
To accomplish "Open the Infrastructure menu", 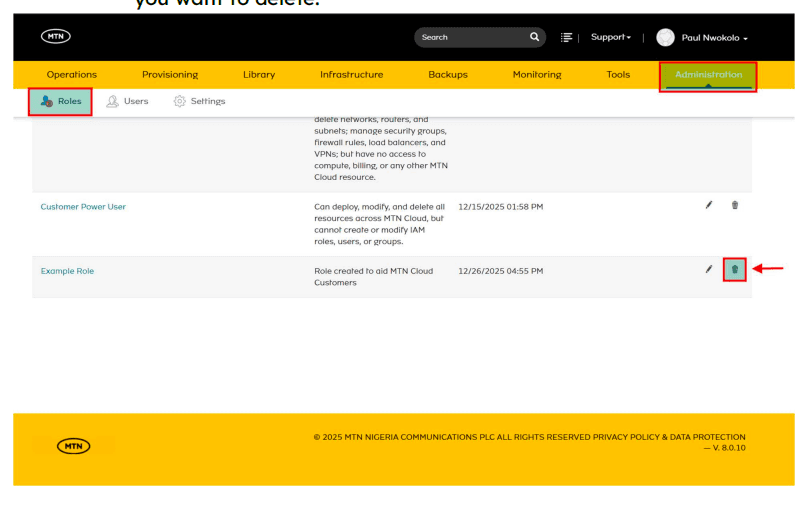I will [352, 75].
